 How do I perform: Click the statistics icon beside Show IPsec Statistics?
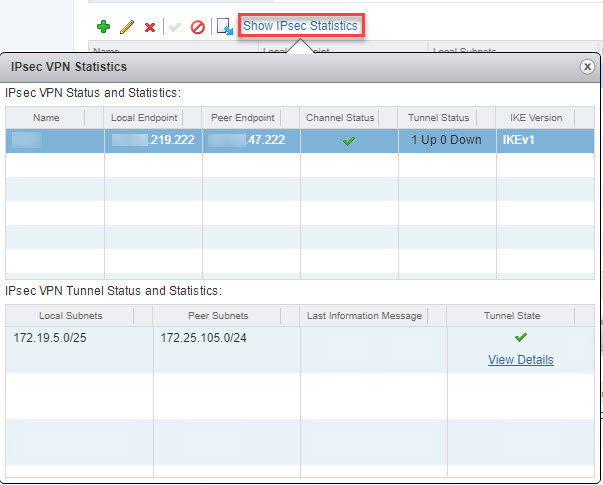225,26
